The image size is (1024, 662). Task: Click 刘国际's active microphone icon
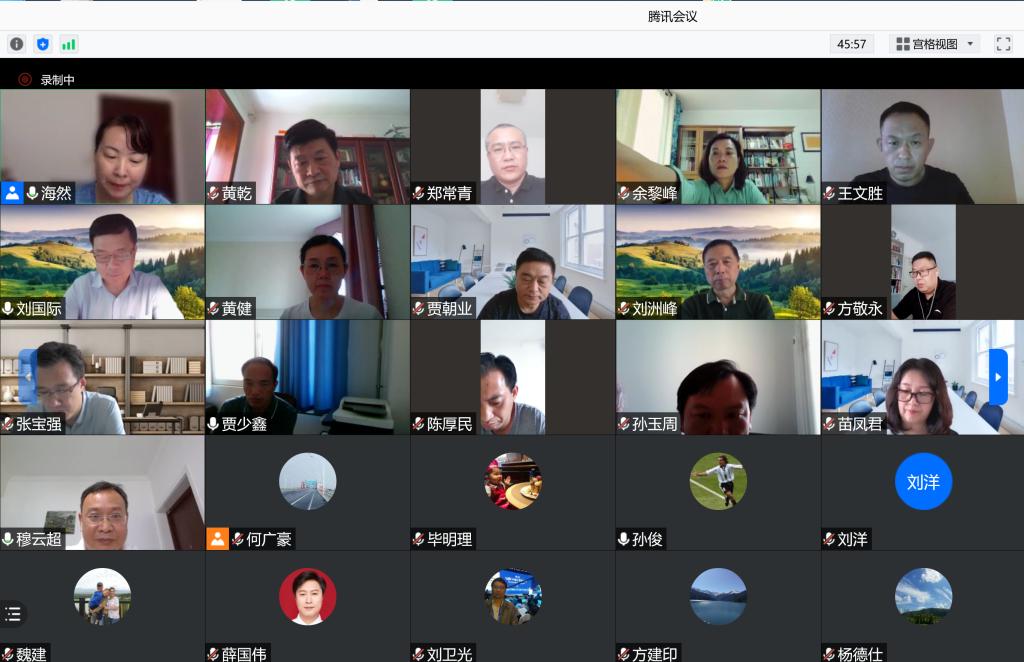click(x=8, y=308)
